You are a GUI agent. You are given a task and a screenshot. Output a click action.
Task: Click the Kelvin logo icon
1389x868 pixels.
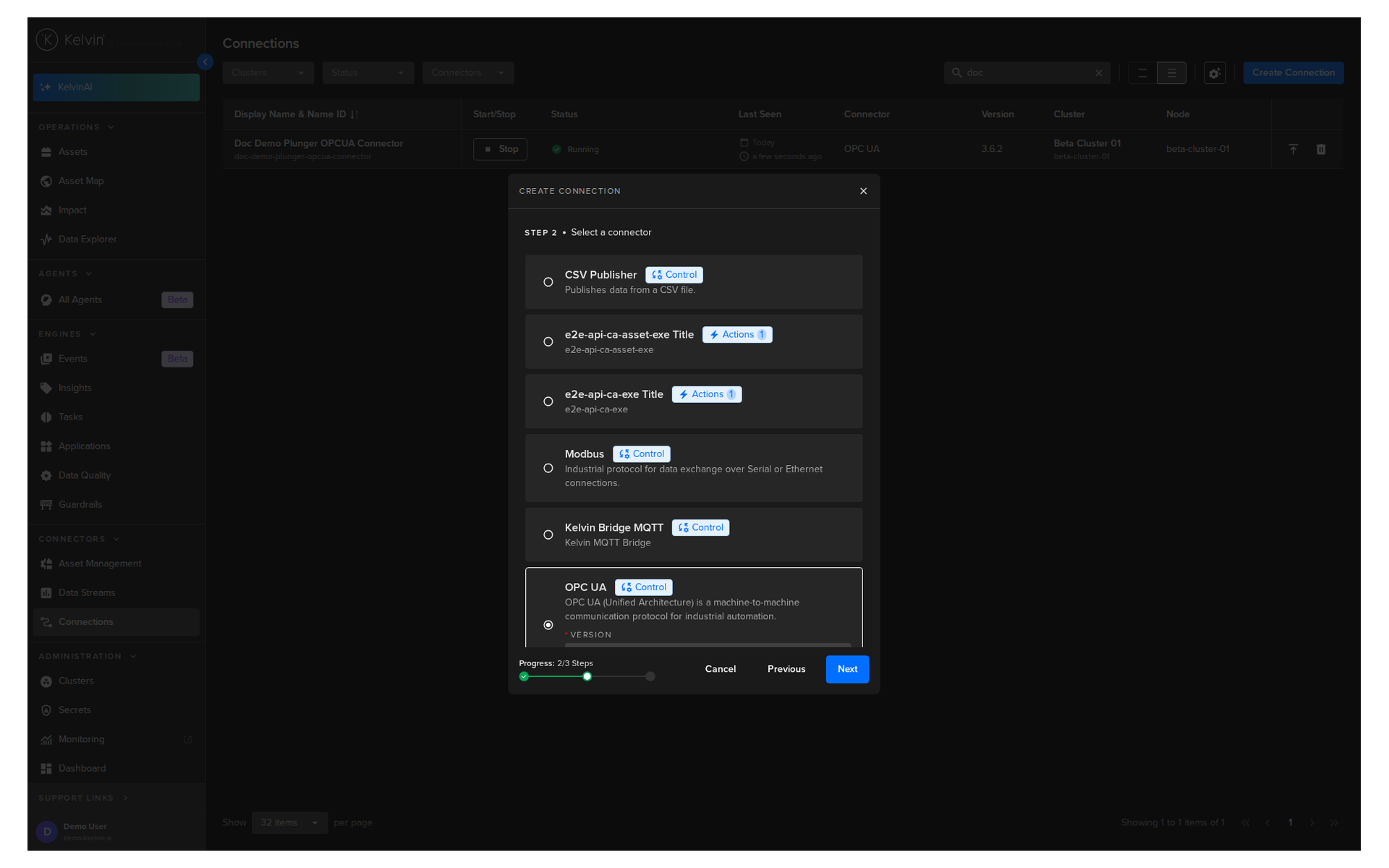point(47,39)
